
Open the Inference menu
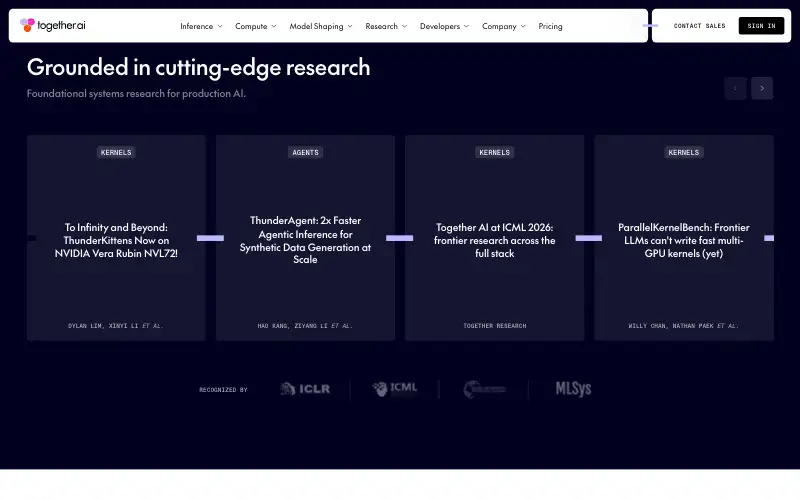point(201,26)
